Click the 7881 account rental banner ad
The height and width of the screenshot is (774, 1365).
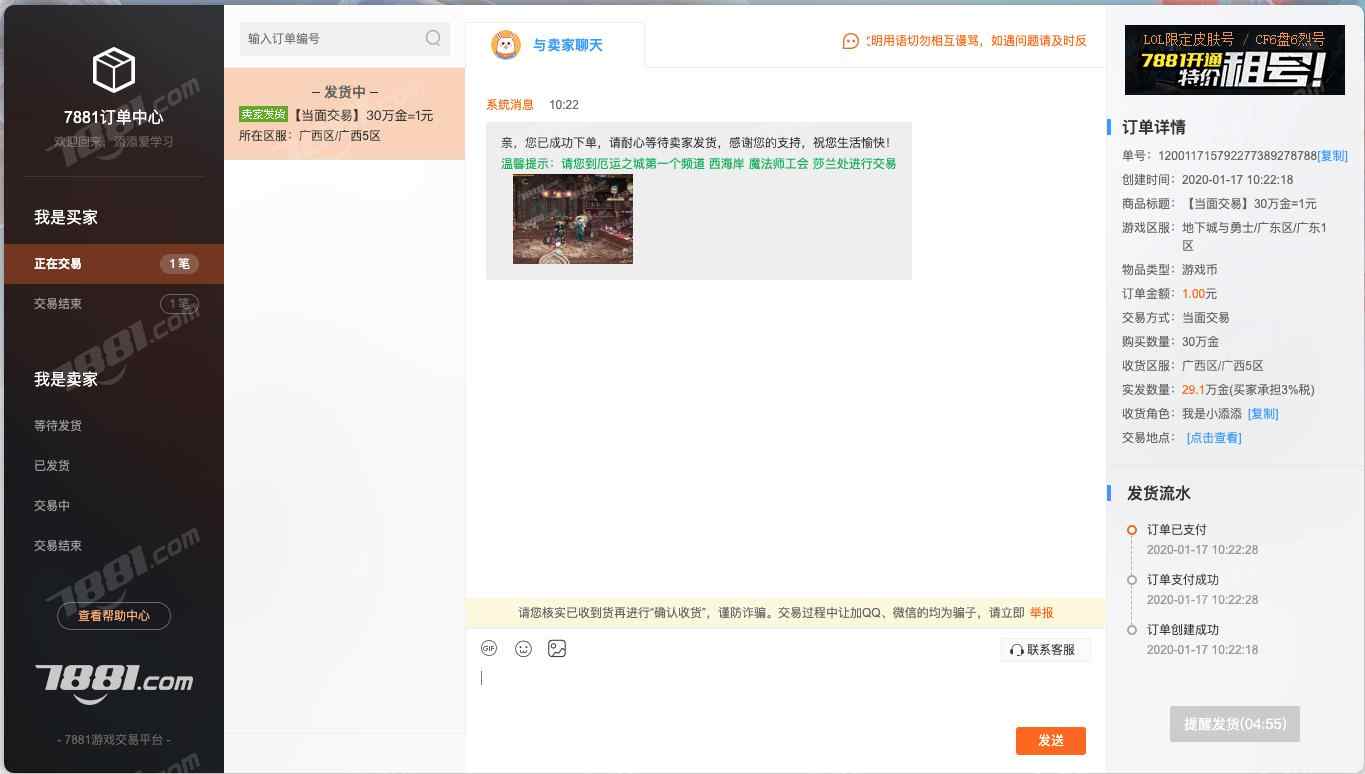[x=1235, y=60]
